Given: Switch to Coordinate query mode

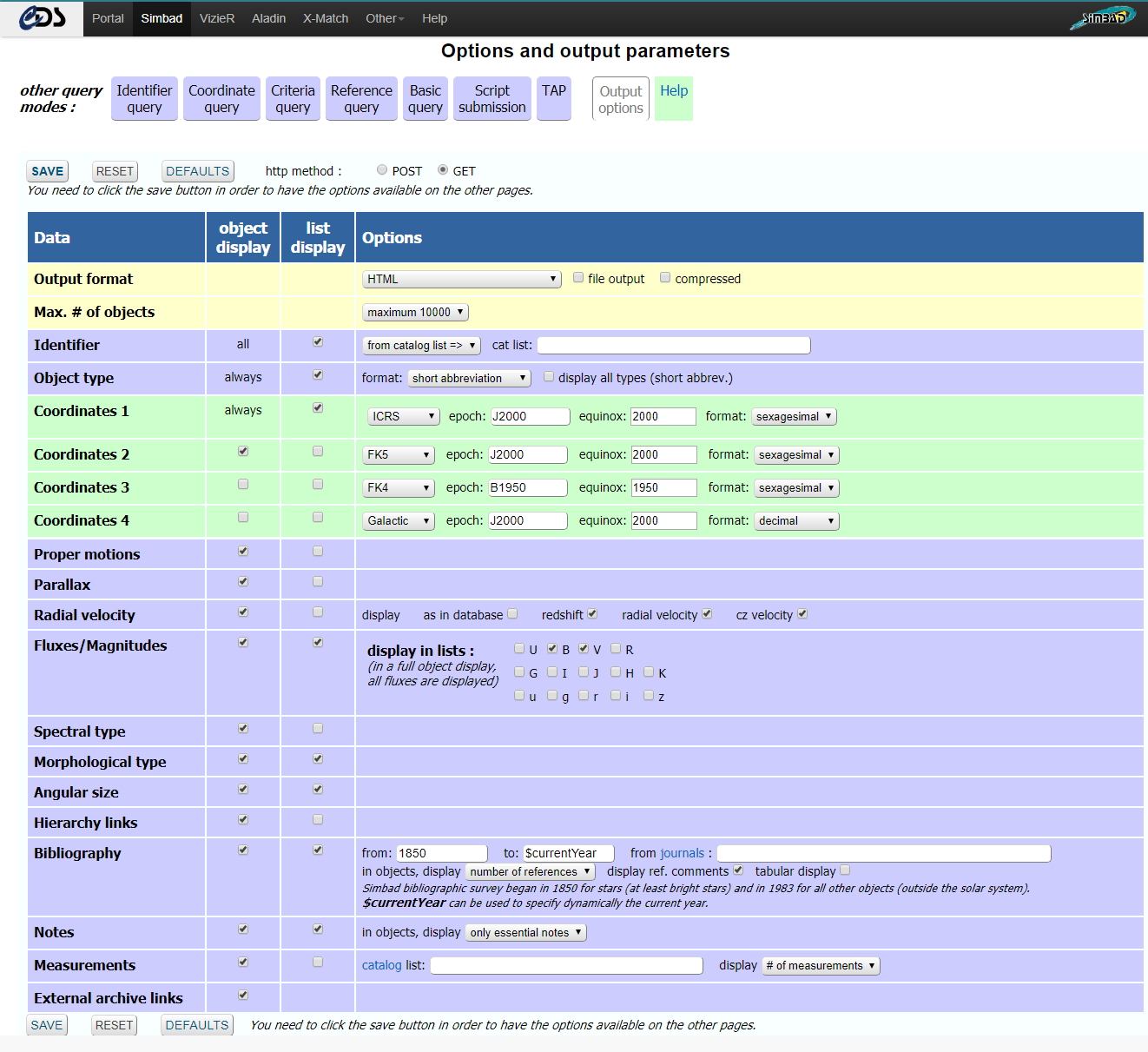Looking at the screenshot, I should coord(221,98).
